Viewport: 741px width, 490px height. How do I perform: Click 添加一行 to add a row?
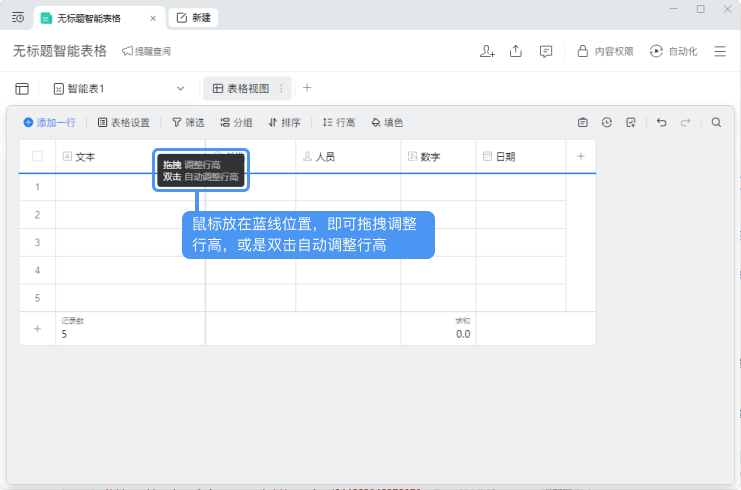(49, 122)
